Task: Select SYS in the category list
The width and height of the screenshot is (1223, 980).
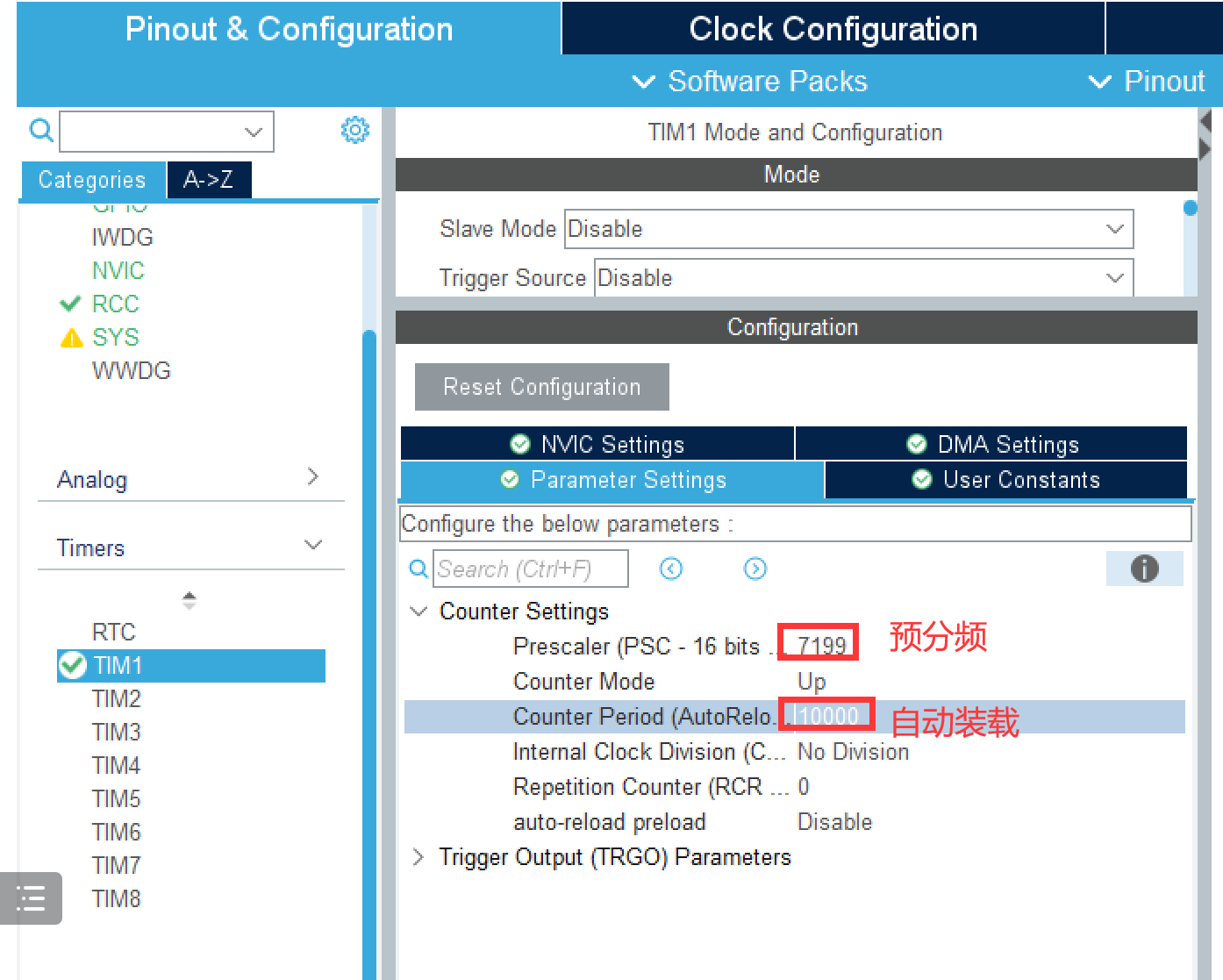Action: click(116, 338)
